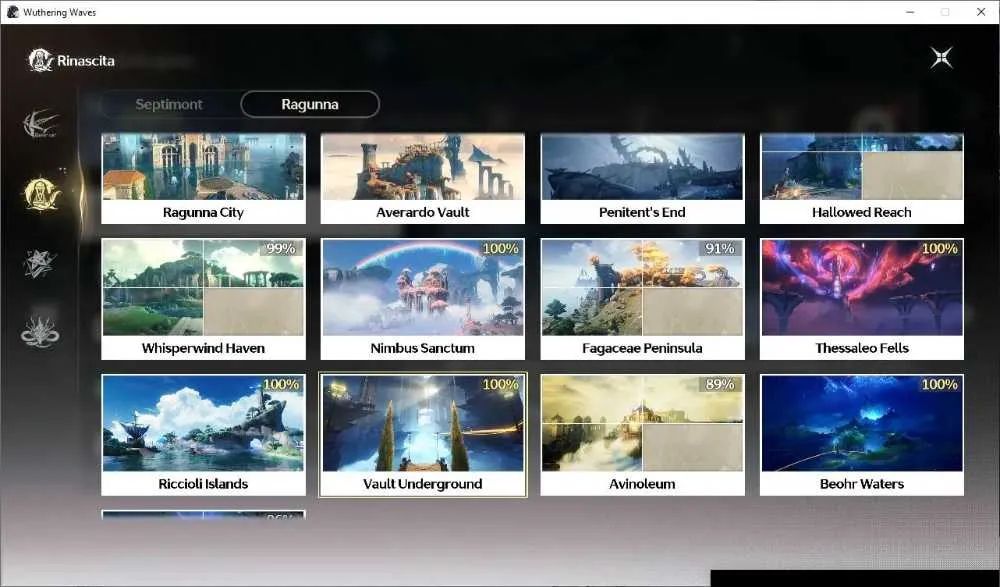Image resolution: width=1000 pixels, height=587 pixels.
Task: Minimize the Wuthering Waves window
Action: (910, 12)
